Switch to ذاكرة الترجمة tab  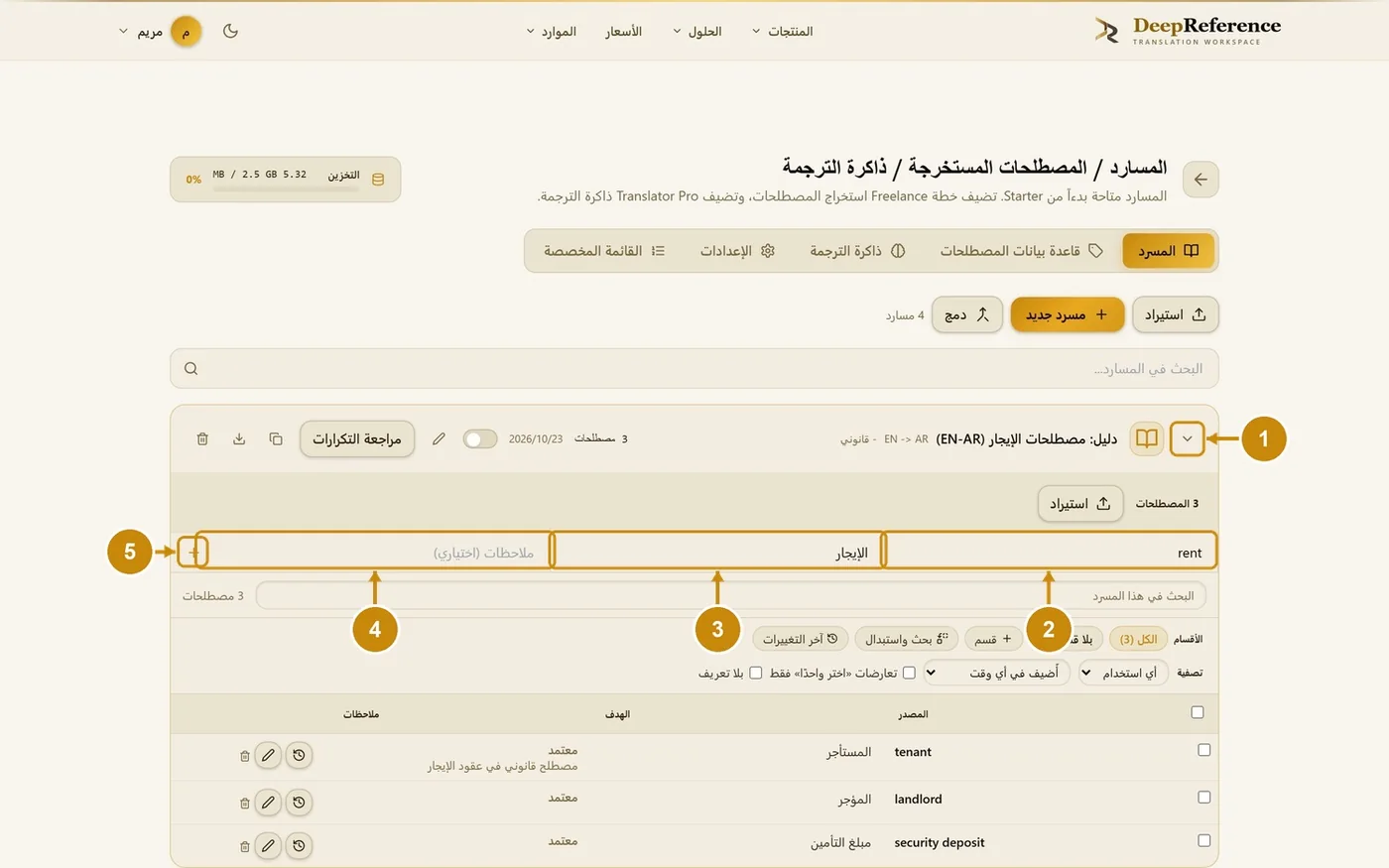coord(857,251)
